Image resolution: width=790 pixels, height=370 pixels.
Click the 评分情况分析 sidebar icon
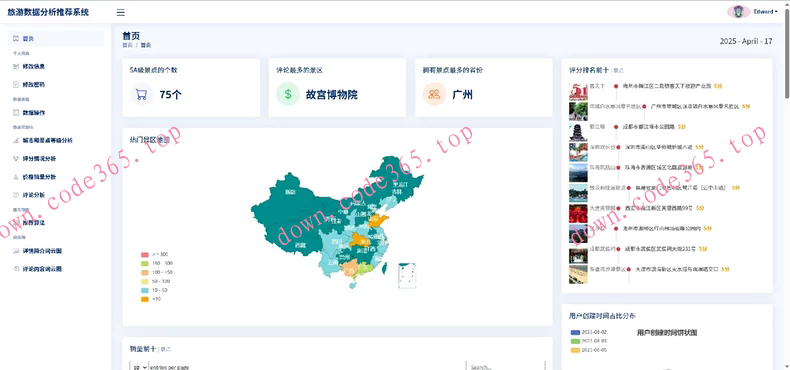click(x=16, y=158)
